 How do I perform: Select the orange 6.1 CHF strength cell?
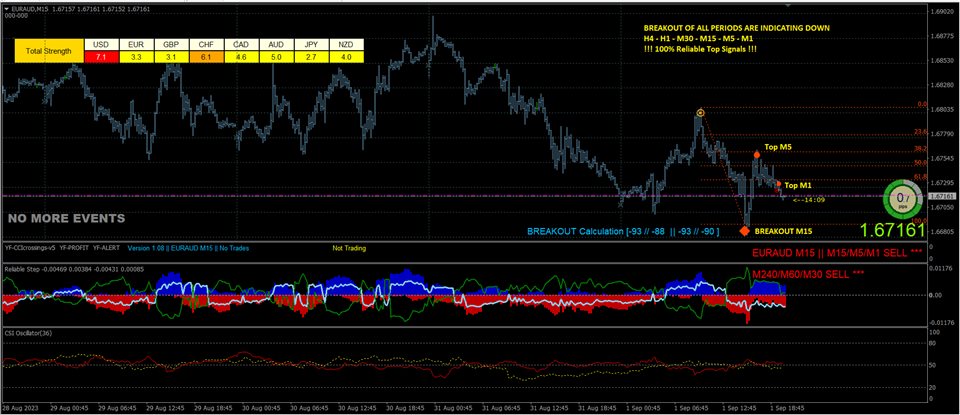[206, 57]
